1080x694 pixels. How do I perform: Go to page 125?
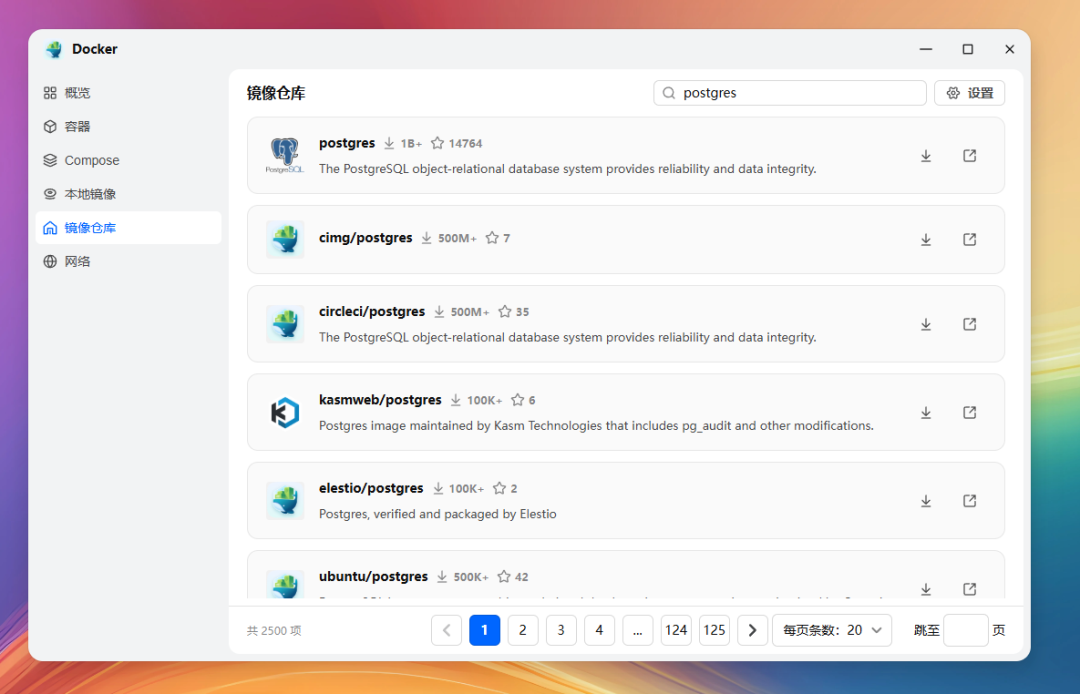click(x=714, y=630)
